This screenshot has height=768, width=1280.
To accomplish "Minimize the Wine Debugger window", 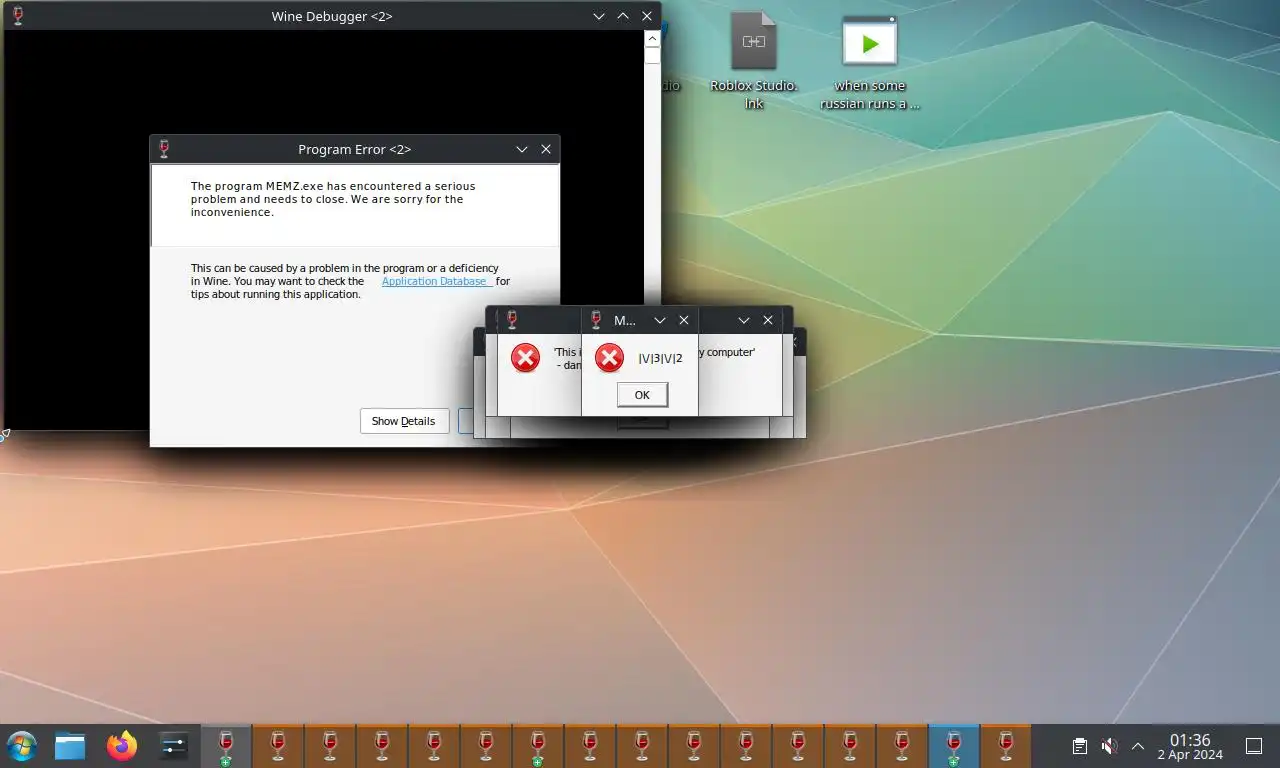I will (599, 16).
